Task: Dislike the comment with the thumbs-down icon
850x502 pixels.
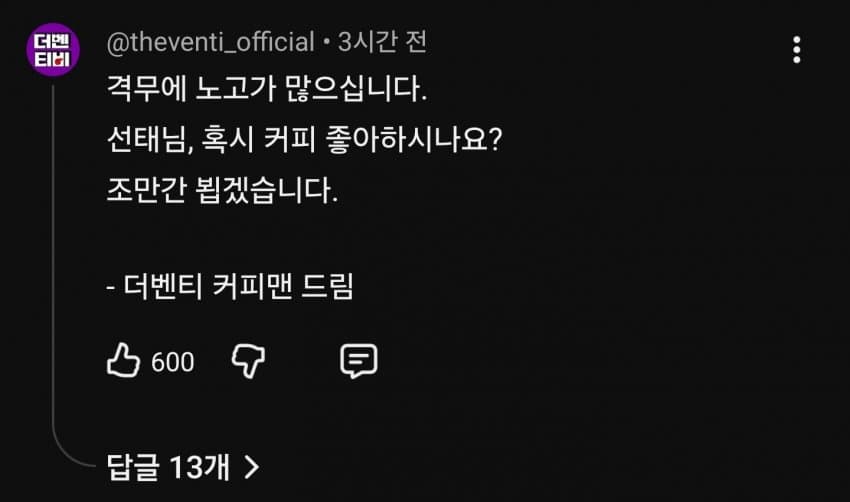Action: [246, 361]
